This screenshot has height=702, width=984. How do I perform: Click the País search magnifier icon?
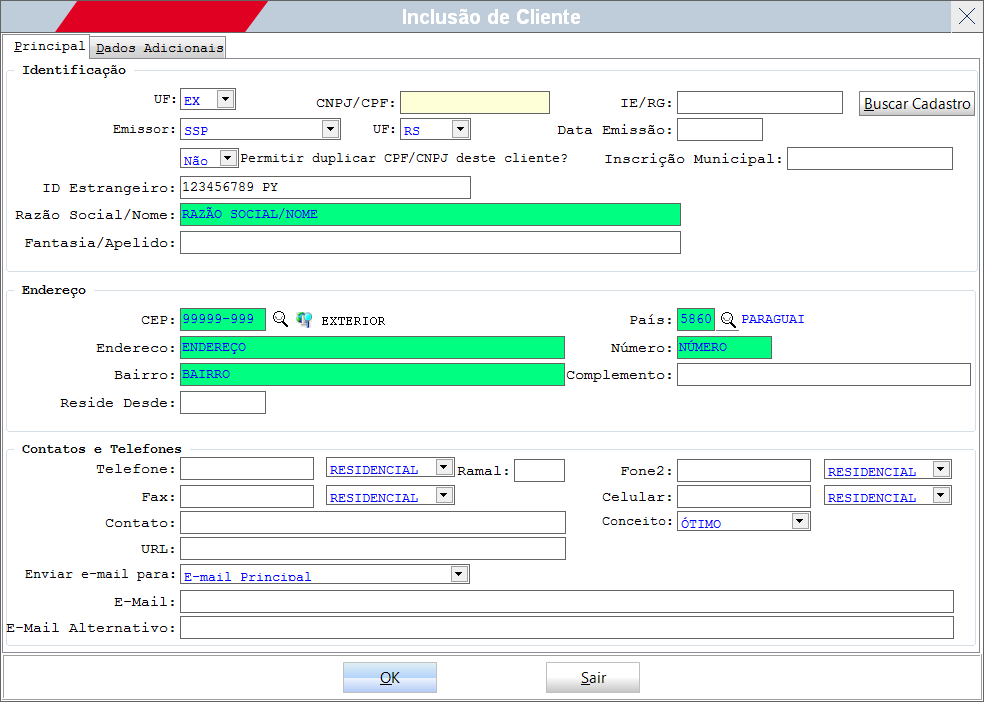728,320
